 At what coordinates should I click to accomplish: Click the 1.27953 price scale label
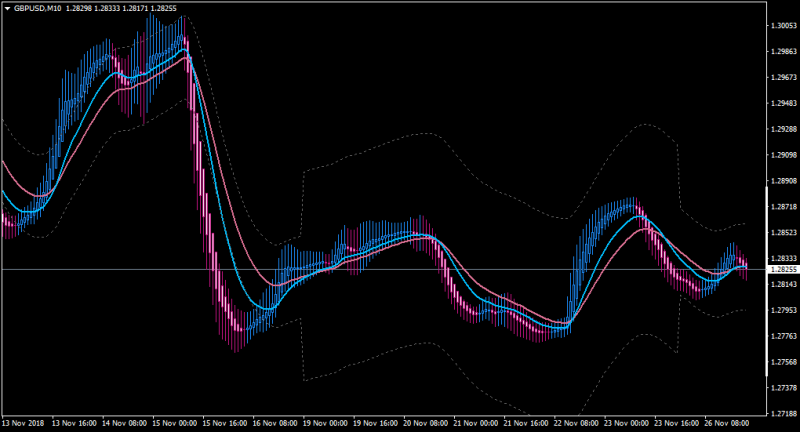click(784, 310)
